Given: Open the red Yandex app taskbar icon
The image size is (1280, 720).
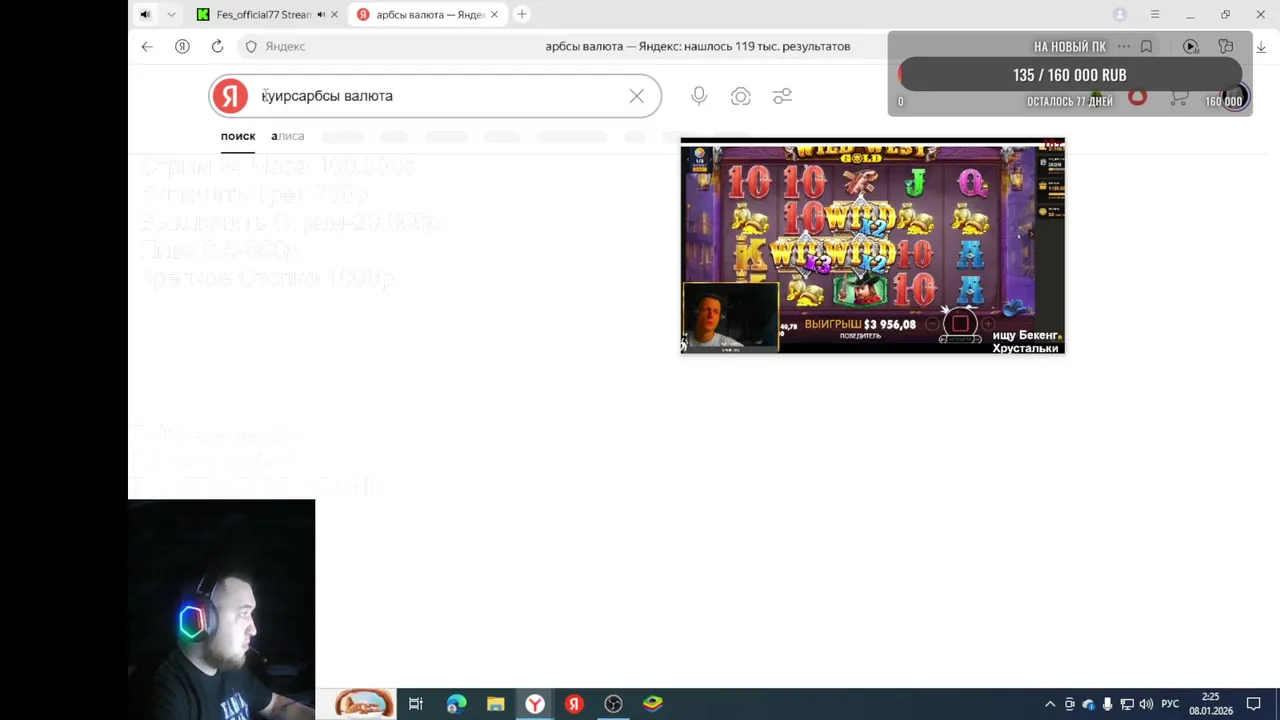Looking at the screenshot, I should [574, 704].
